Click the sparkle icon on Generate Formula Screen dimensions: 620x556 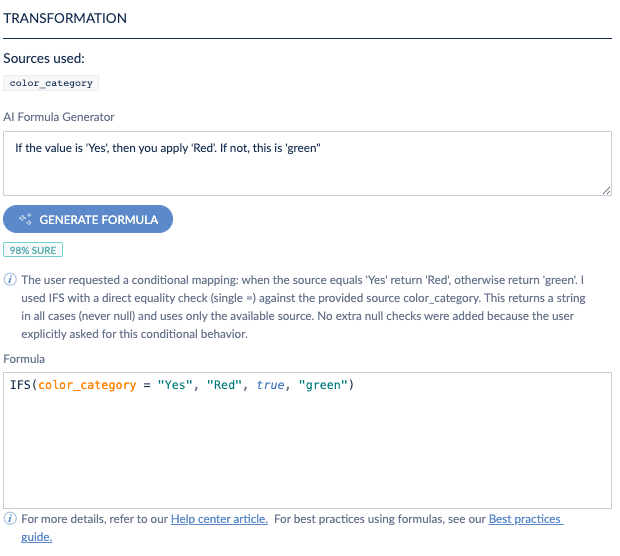(x=25, y=219)
